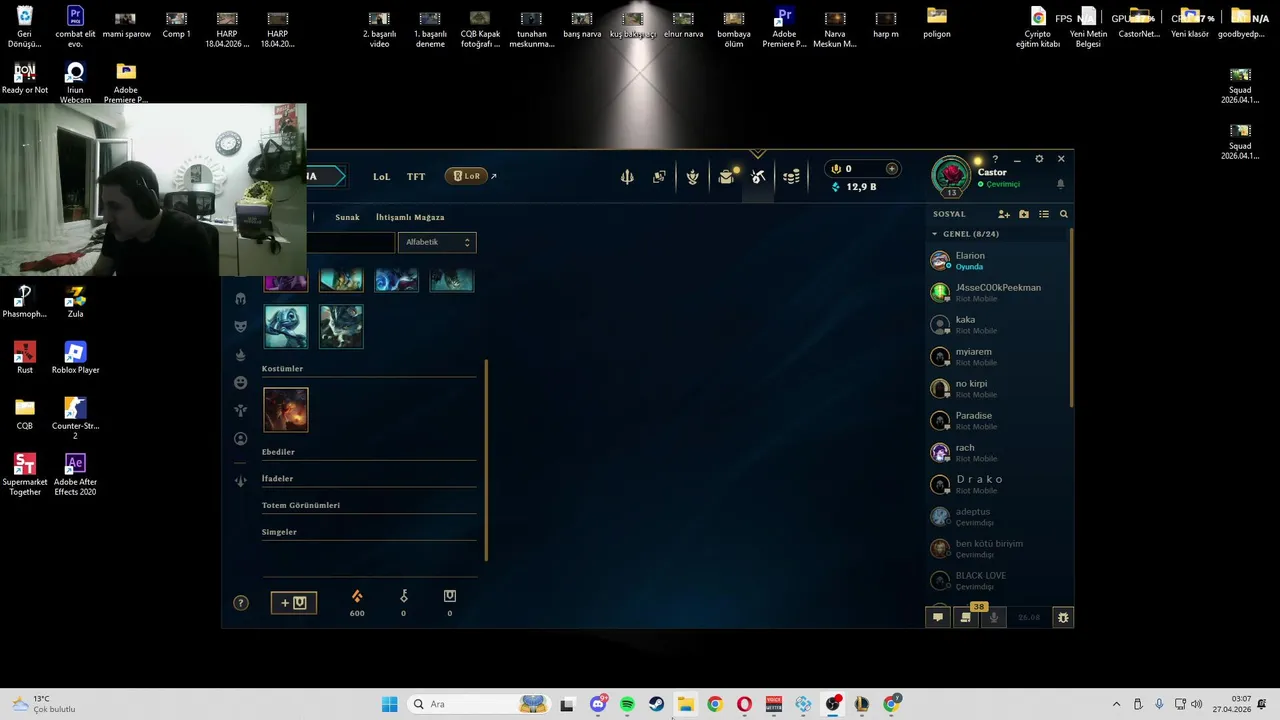
Task: Open the Collection cards icon
Action: [659, 177]
